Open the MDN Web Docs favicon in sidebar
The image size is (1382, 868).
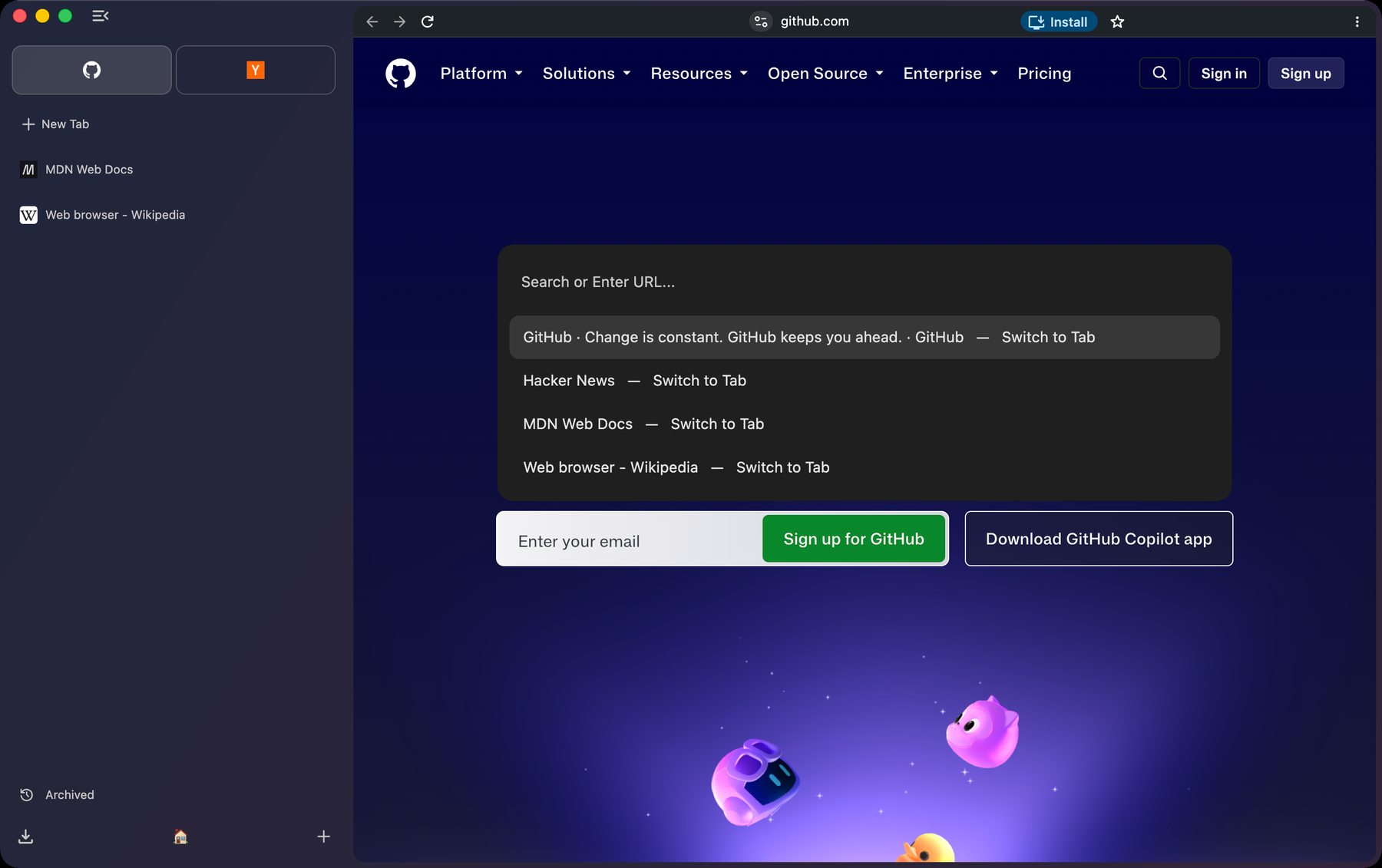point(28,170)
